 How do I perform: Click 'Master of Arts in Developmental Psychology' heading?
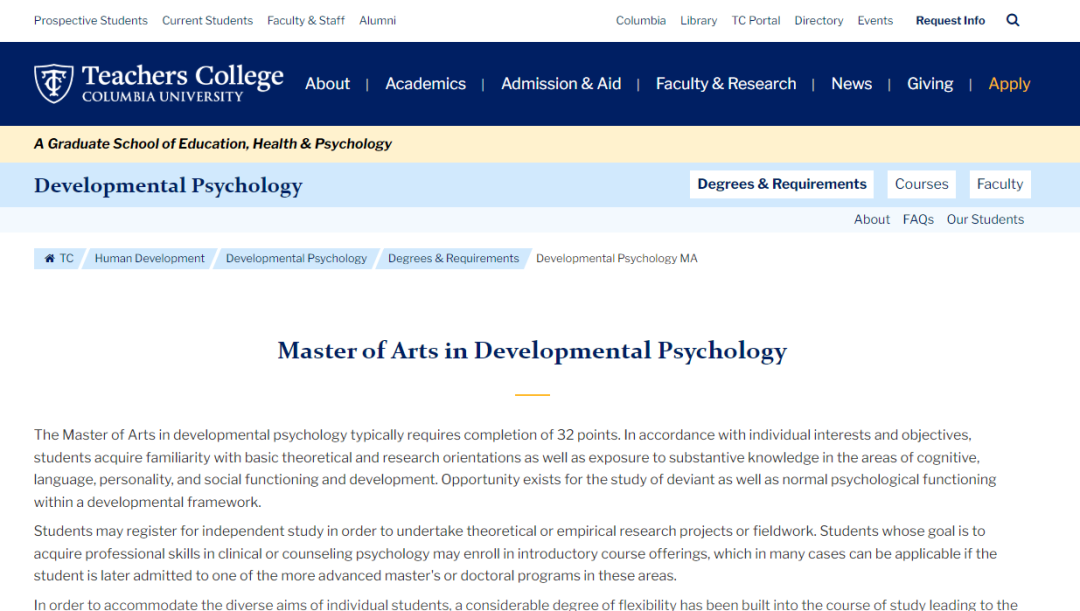click(x=532, y=351)
